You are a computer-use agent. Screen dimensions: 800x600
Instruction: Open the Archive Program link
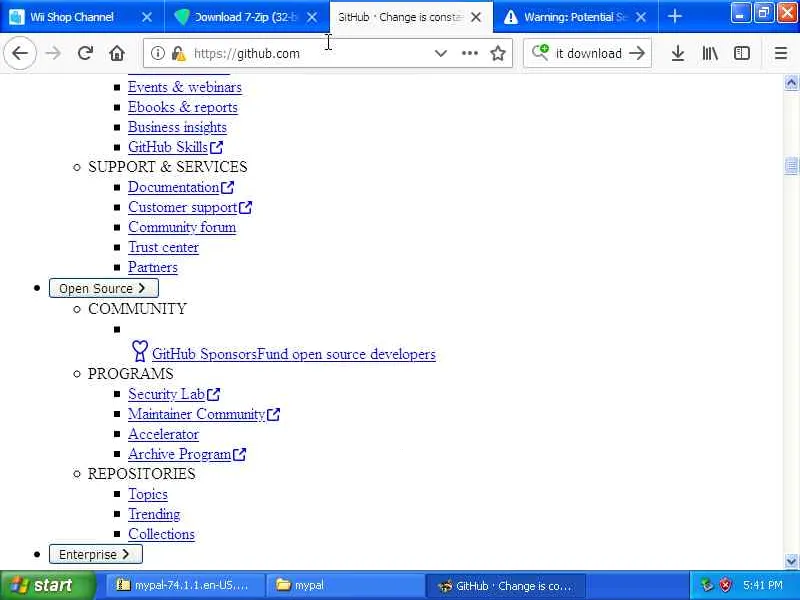187,454
